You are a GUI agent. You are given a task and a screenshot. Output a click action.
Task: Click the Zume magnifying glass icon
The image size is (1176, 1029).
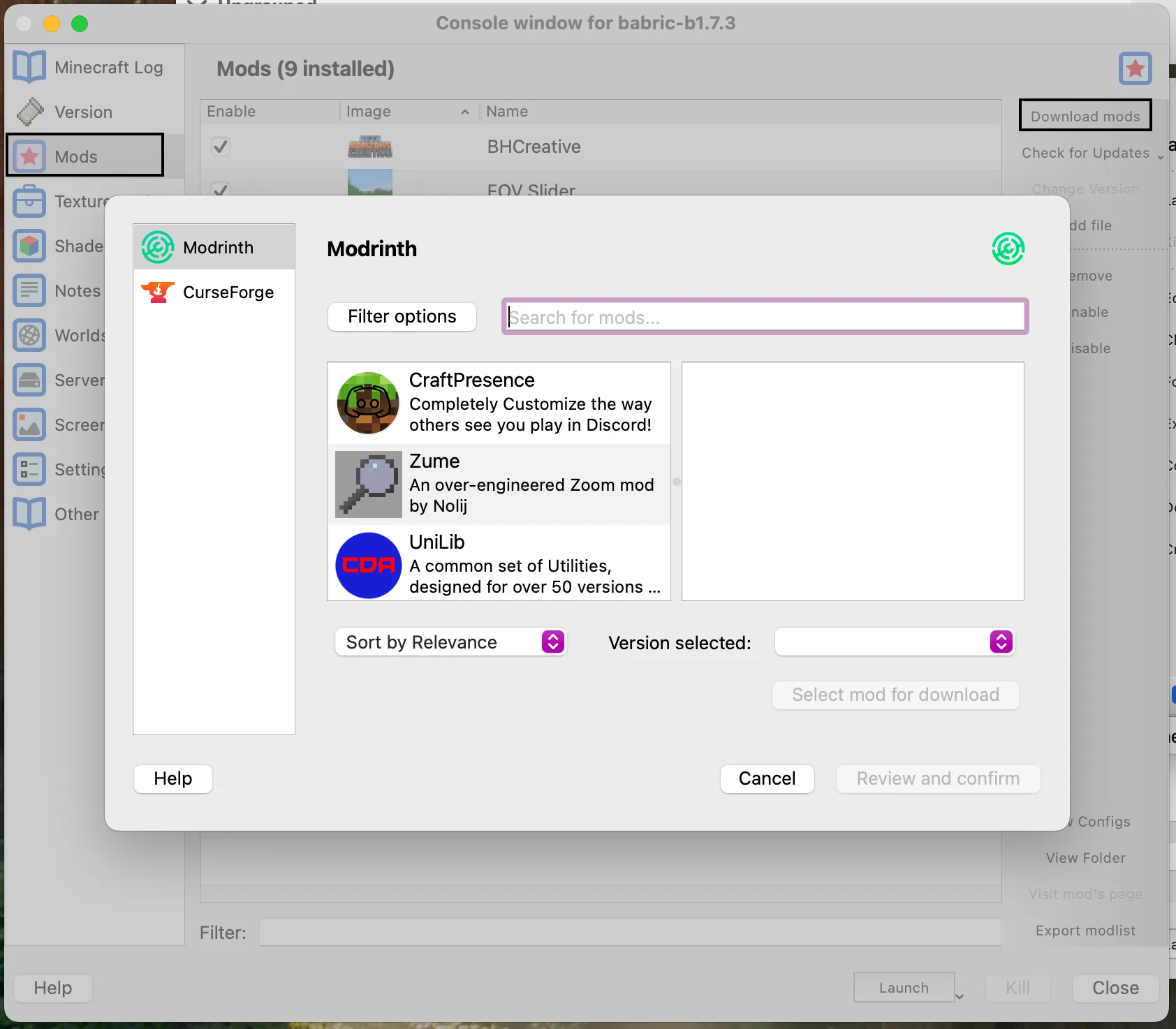click(x=368, y=484)
